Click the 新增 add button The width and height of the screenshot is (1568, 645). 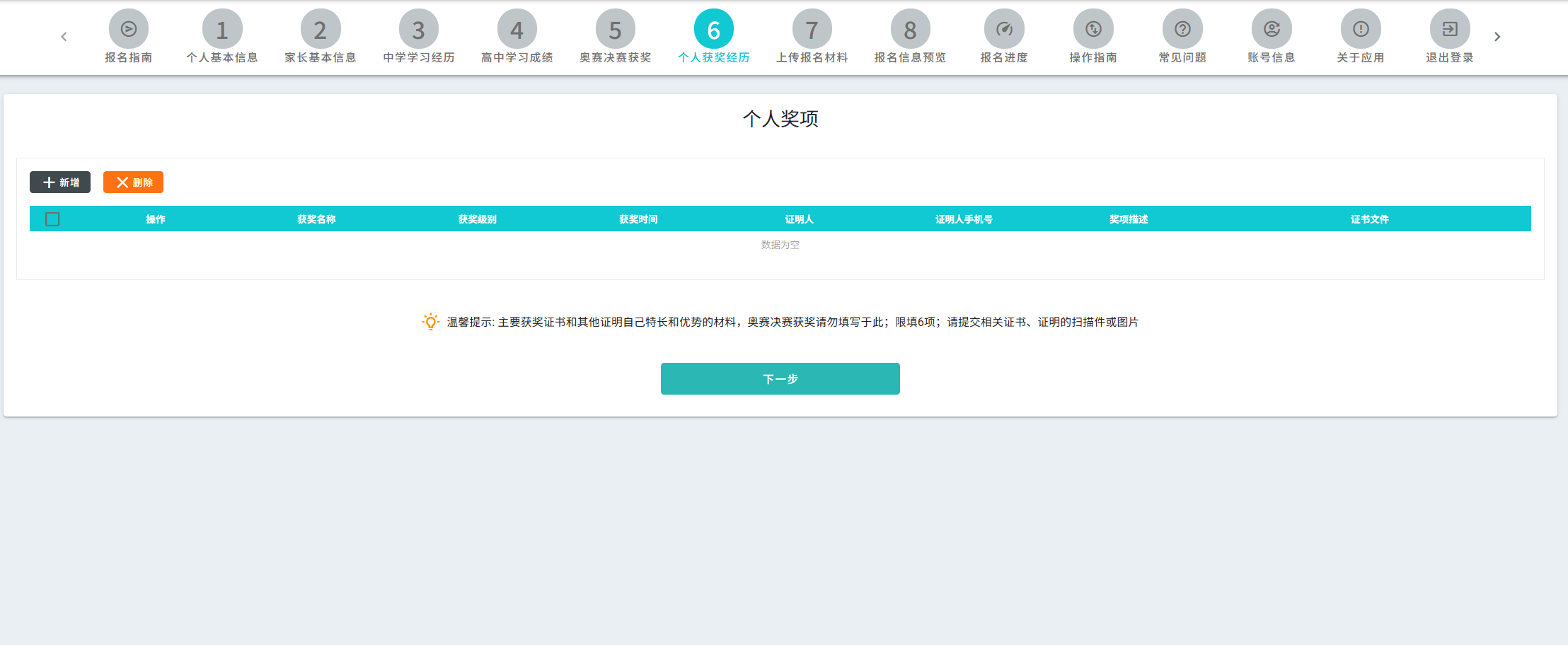60,182
